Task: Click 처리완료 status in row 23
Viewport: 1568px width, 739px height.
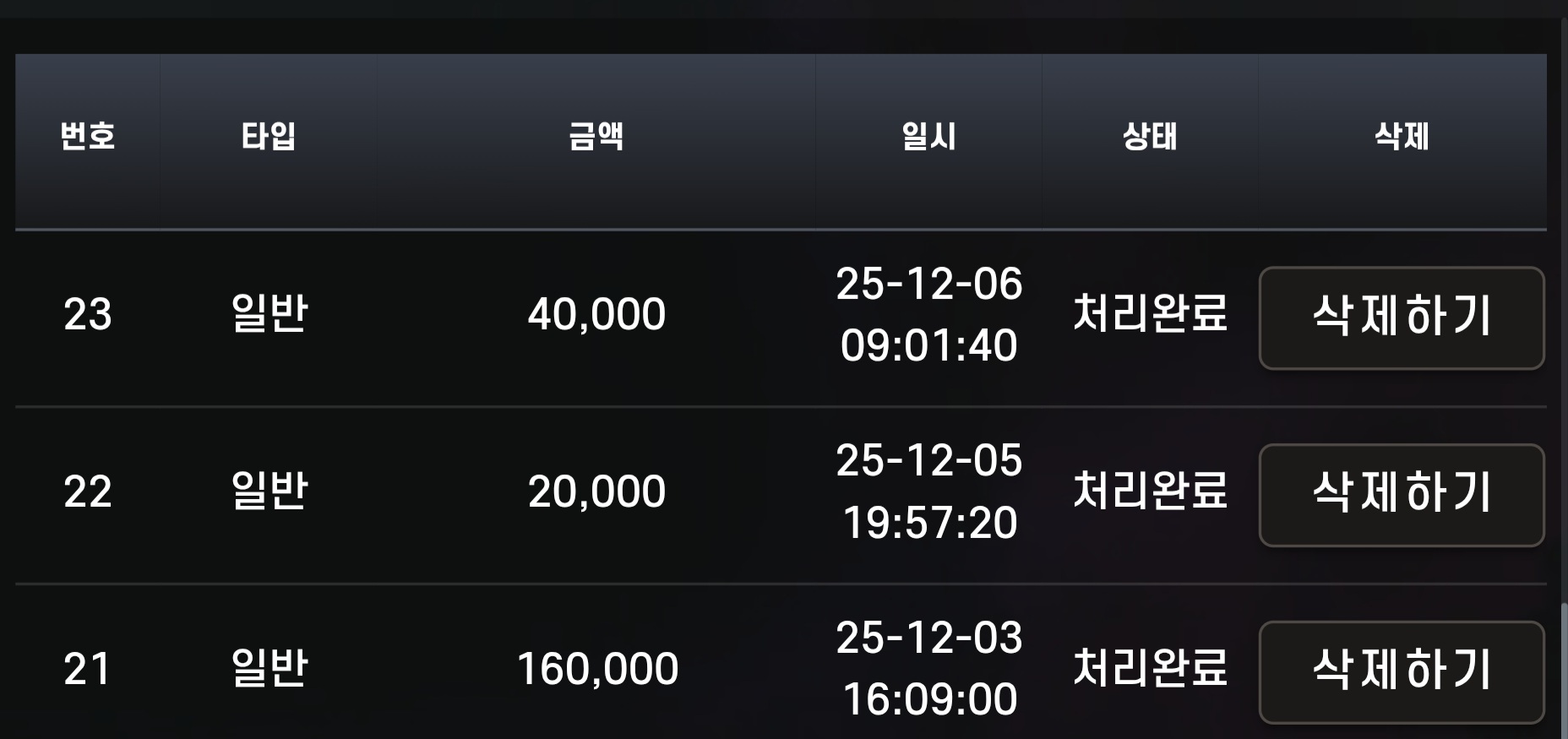Action: point(1150,313)
